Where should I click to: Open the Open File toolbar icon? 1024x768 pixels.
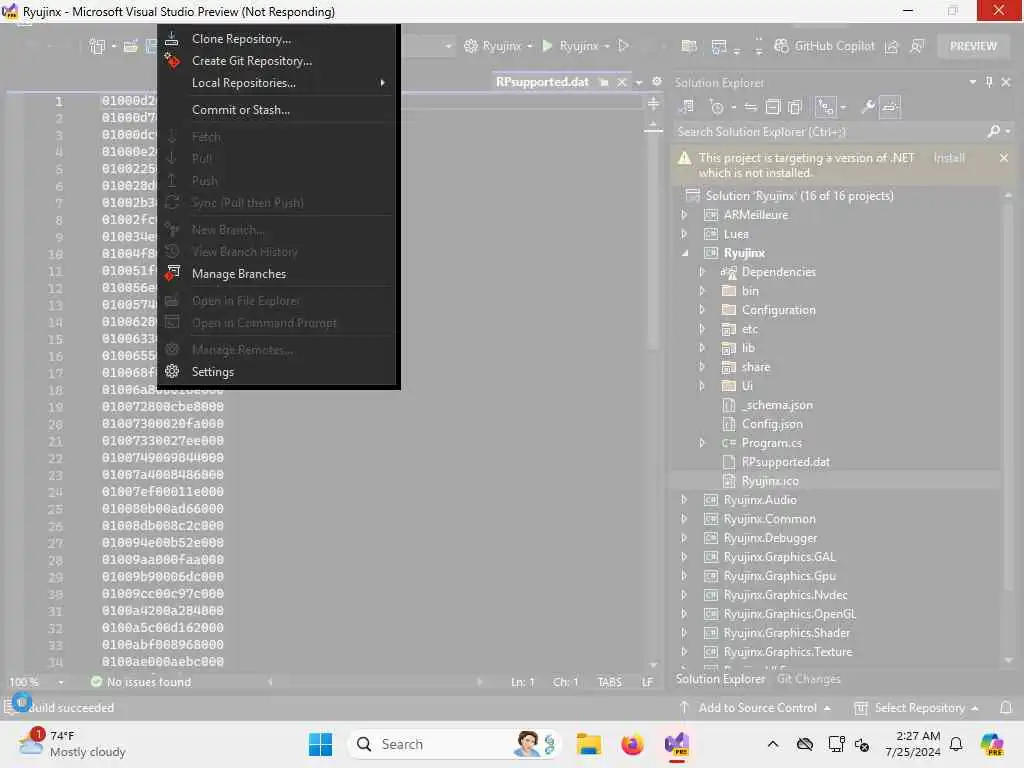[x=131, y=46]
